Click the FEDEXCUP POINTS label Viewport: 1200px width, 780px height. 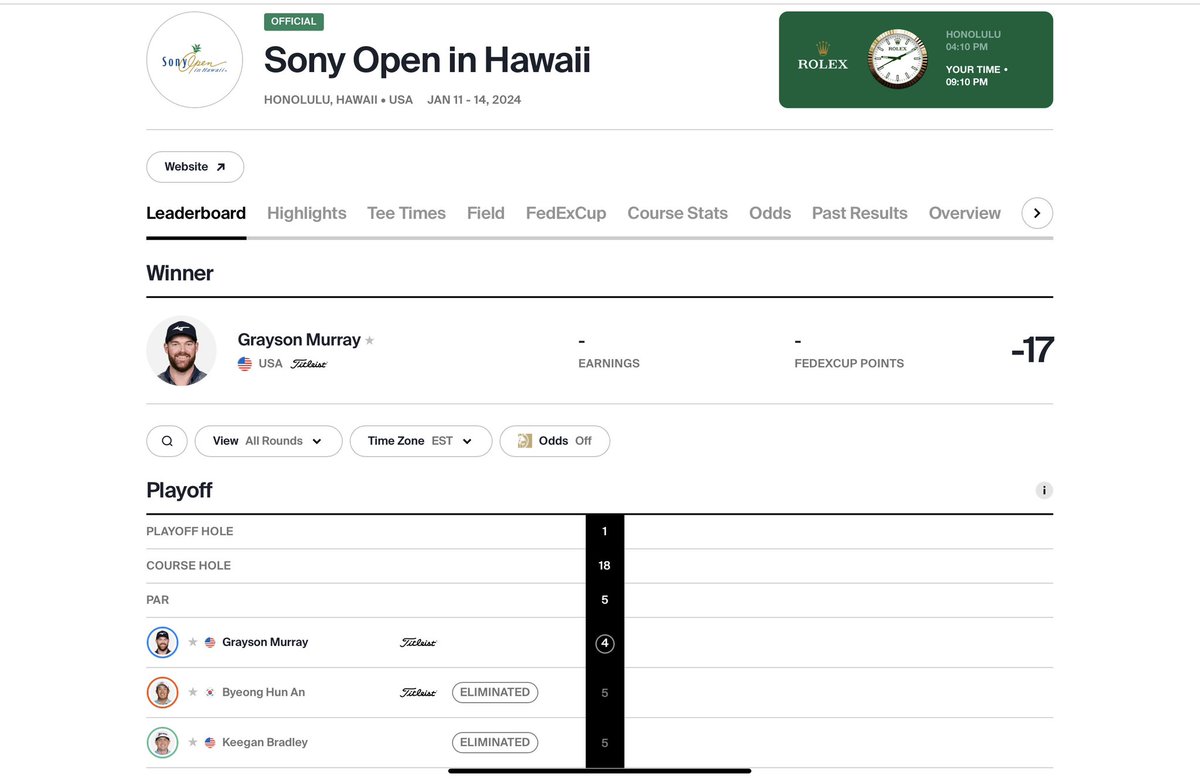(x=849, y=364)
